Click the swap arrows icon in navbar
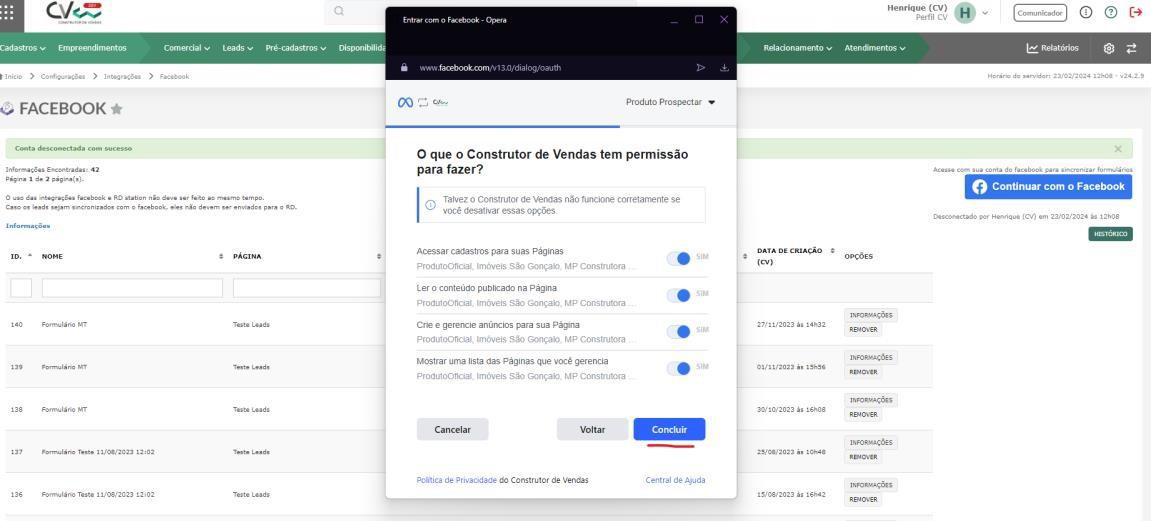Screen dimensions: 1151x521 click(x=1131, y=48)
